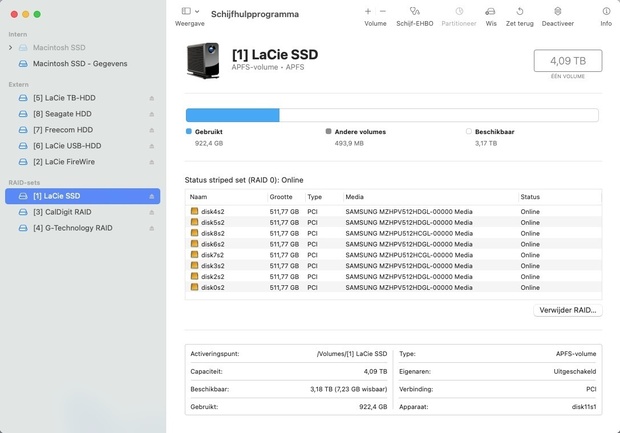Click the disk4s2 orange disk icon

(194, 211)
